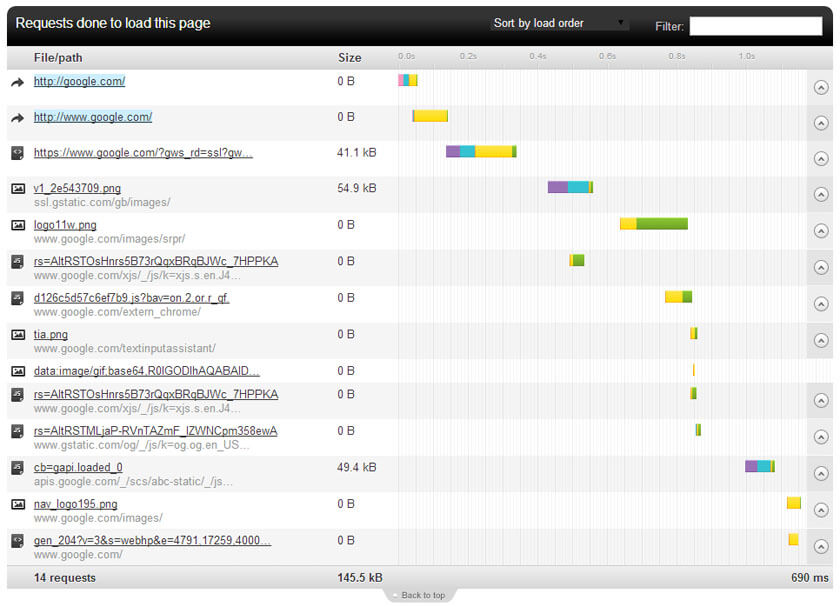Screen dimensions: 840x607
Task: Click the redirect arrow icon beside http://google.com/
Action: click(18, 82)
